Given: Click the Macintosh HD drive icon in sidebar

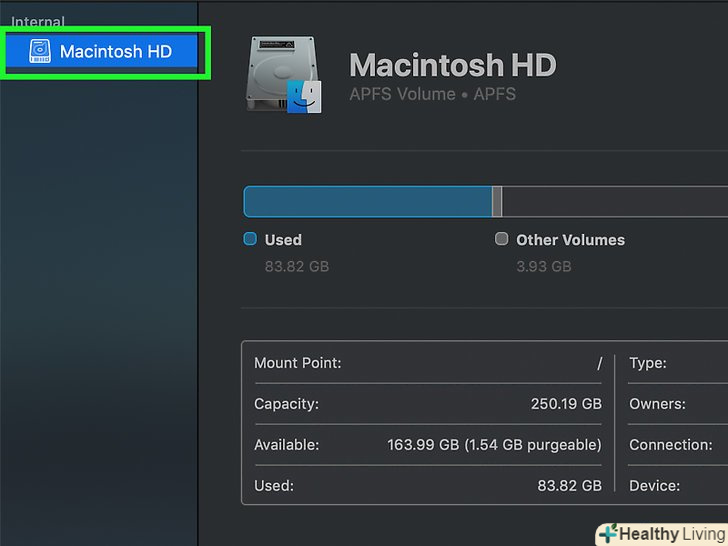Looking at the screenshot, I should point(39,51).
